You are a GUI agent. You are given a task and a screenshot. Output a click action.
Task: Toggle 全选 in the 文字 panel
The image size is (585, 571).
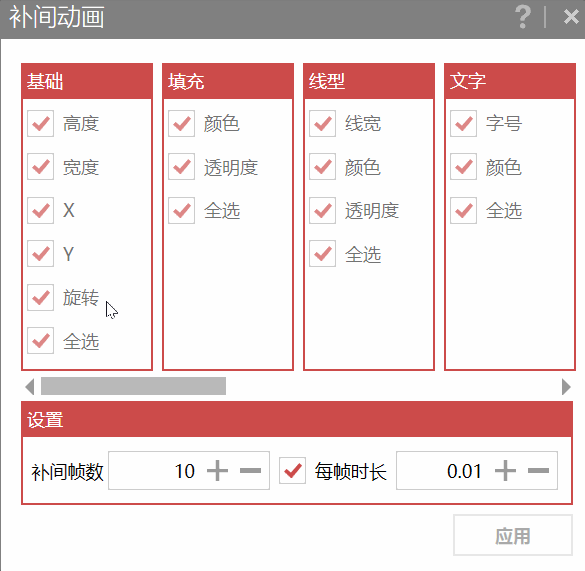(464, 210)
